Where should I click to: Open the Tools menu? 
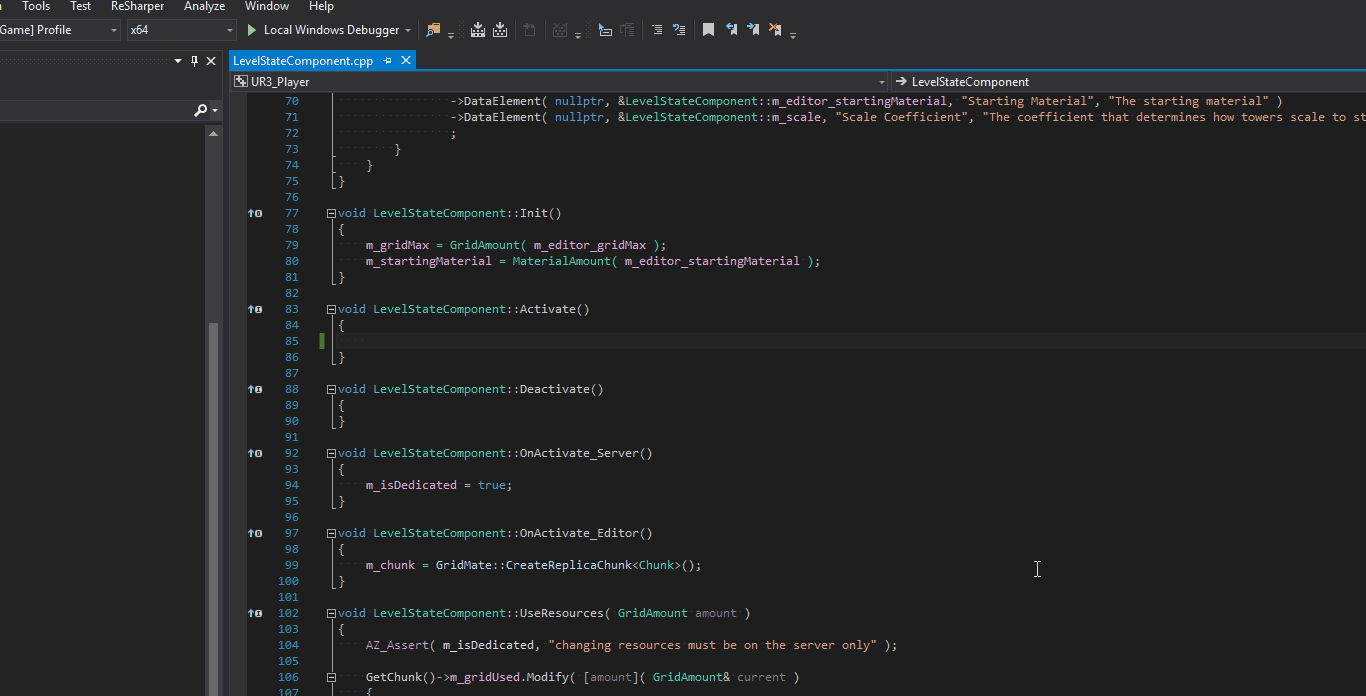coord(36,6)
